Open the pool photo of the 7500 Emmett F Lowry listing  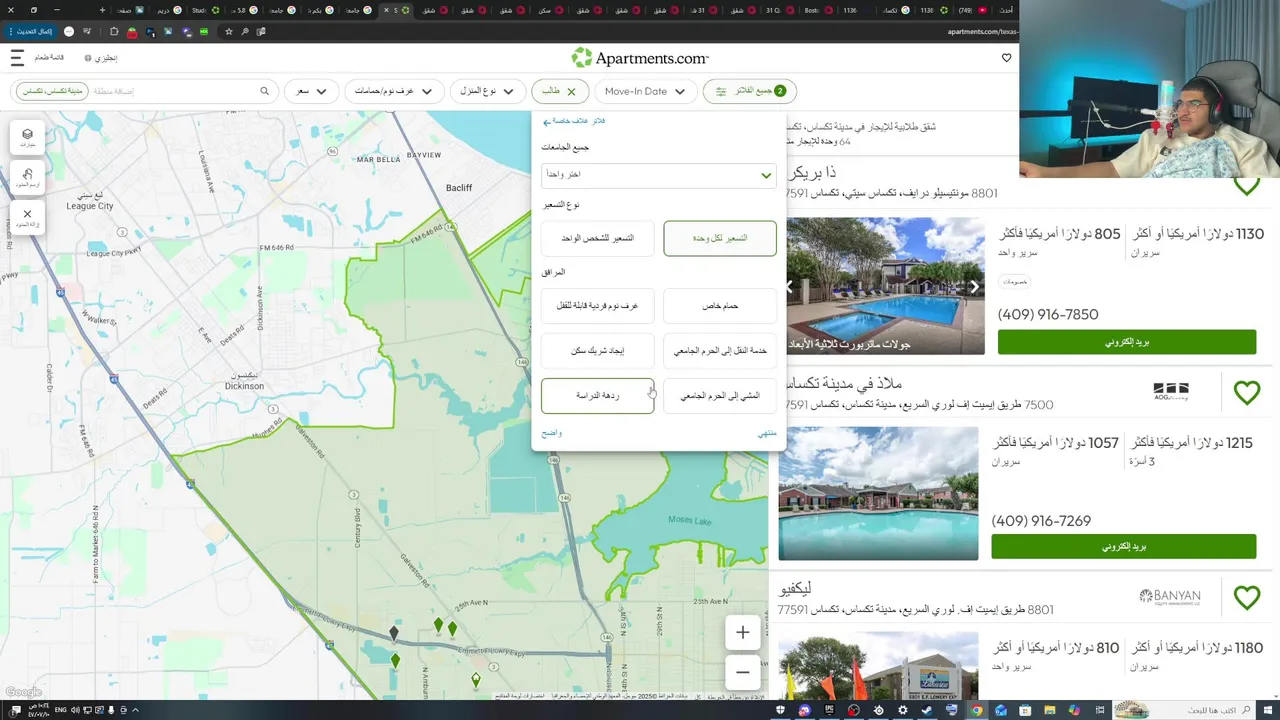tap(878, 494)
